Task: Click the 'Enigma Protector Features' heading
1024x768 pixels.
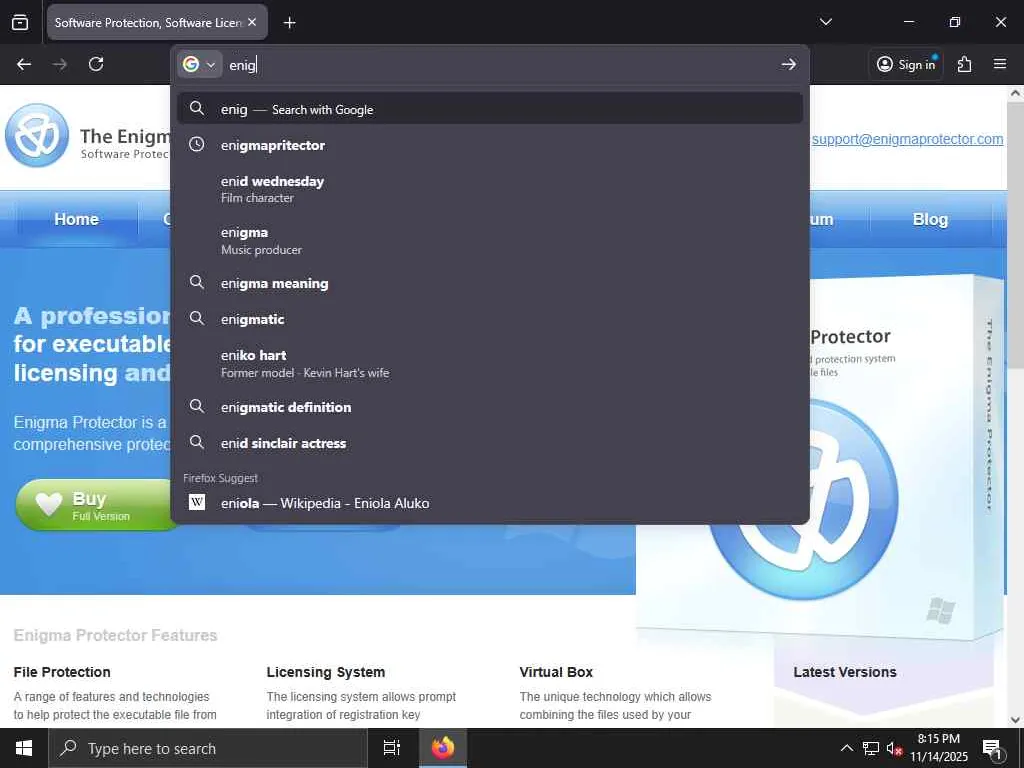Action: tap(115, 635)
